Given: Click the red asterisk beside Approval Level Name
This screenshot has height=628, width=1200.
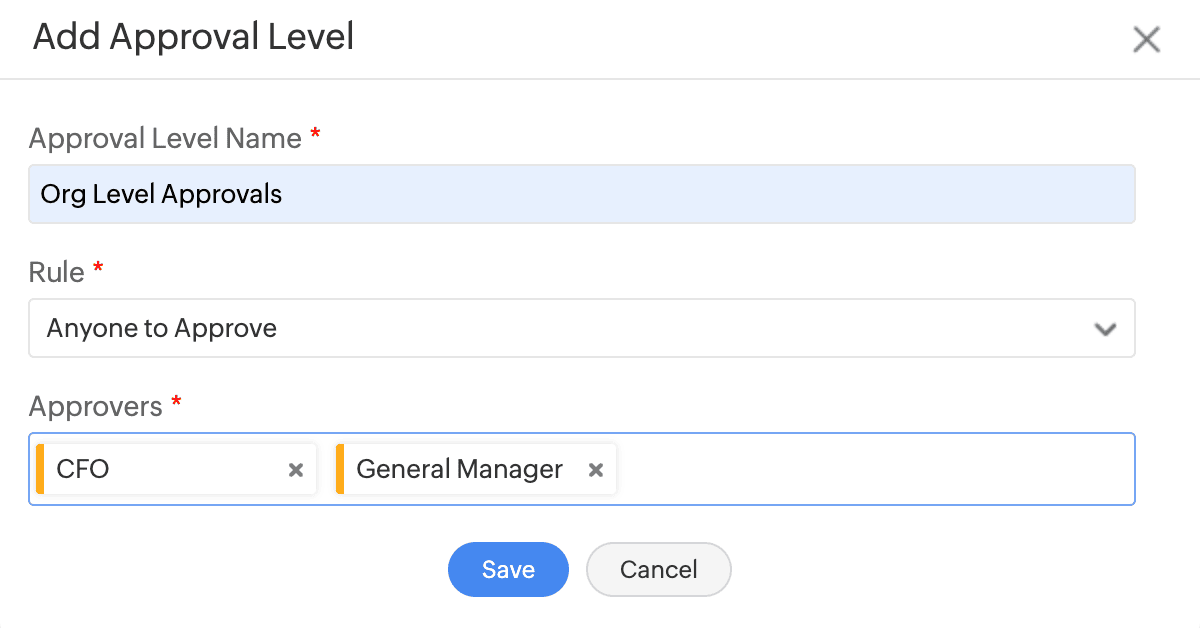Looking at the screenshot, I should [316, 135].
